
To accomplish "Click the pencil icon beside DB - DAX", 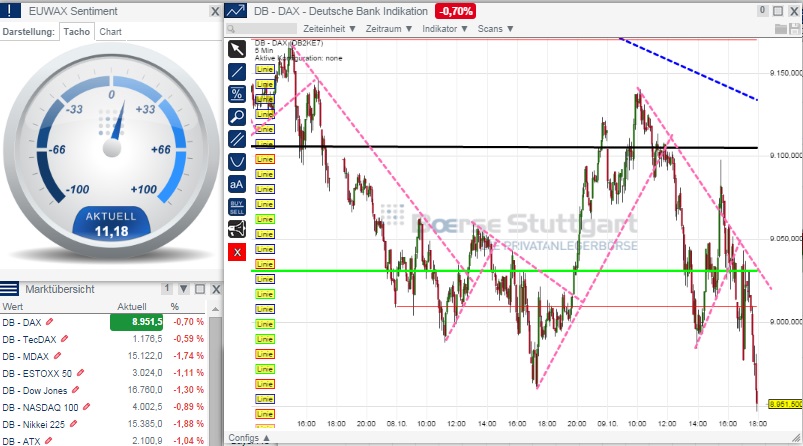I will point(50,322).
